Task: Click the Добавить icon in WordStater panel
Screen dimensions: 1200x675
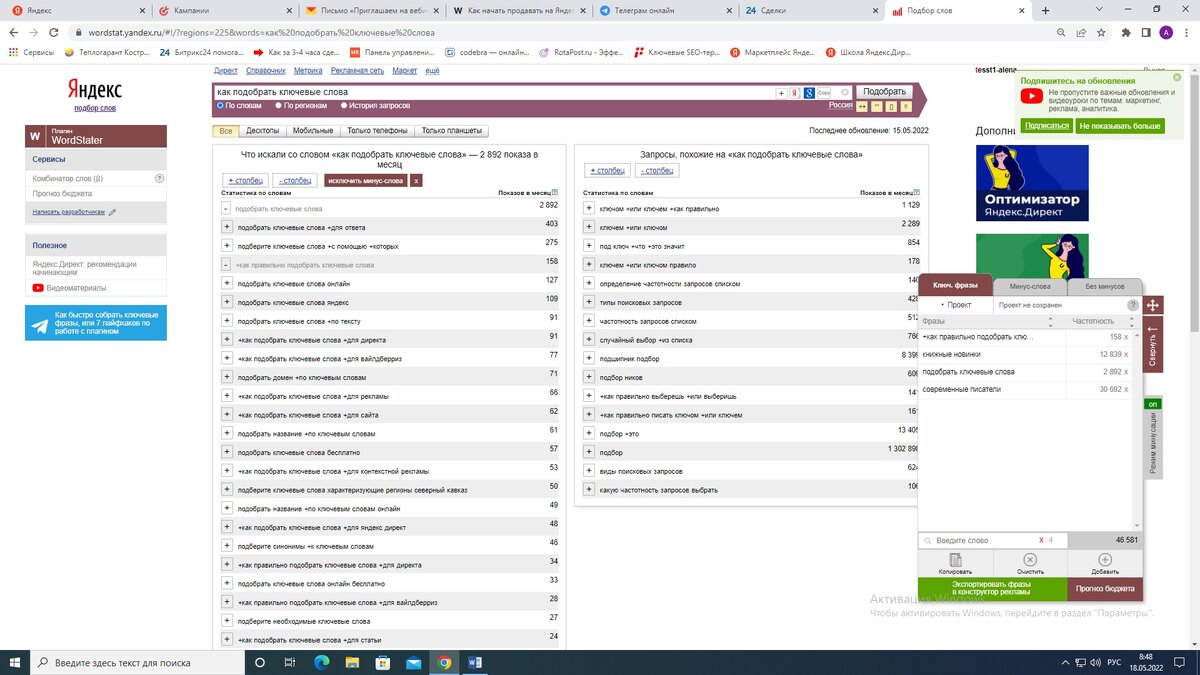Action: pos(1105,560)
